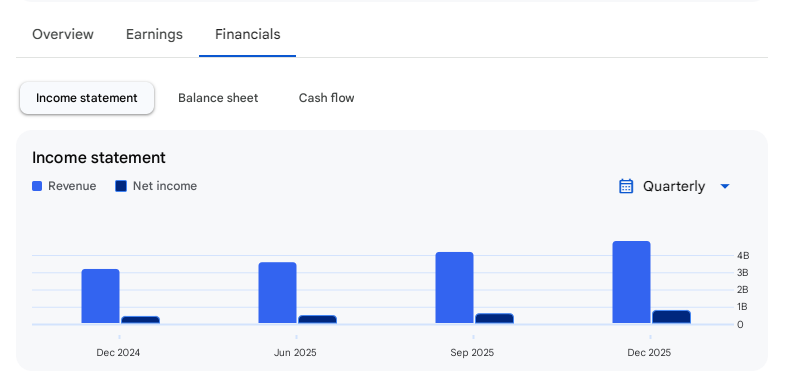Open the Earnings tab
787x381 pixels.
[x=154, y=34]
